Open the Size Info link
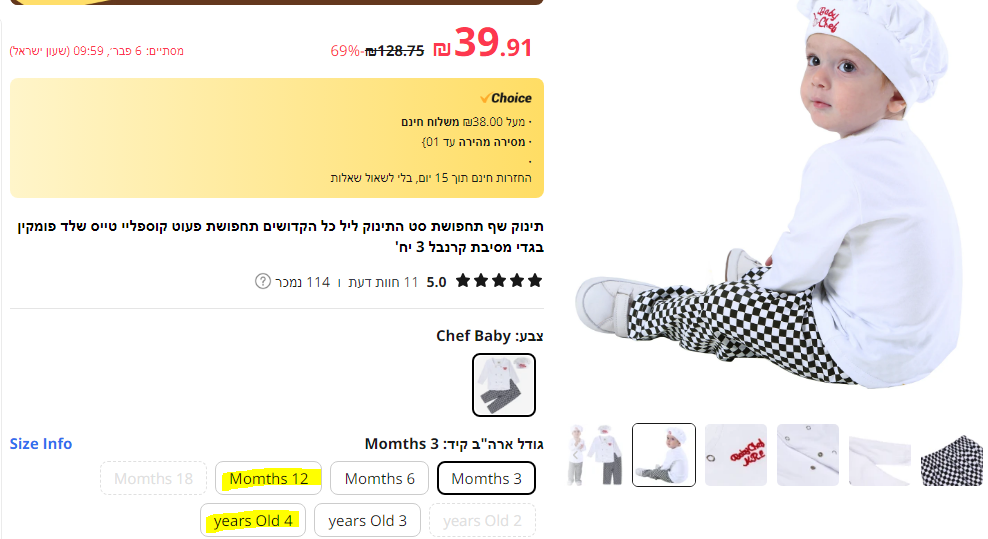This screenshot has width=988, height=539. pyautogui.click(x=41, y=443)
